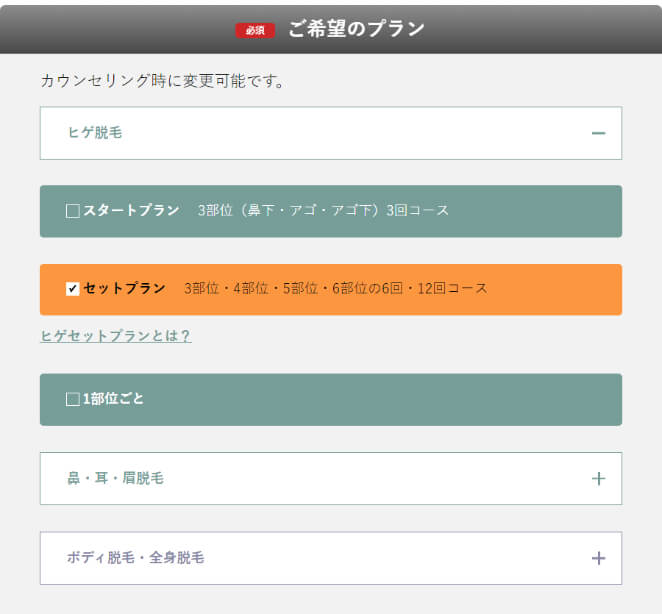662x614 pixels.
Task: Click the カウンセリング時に変更可能です note
Action: coord(162,81)
